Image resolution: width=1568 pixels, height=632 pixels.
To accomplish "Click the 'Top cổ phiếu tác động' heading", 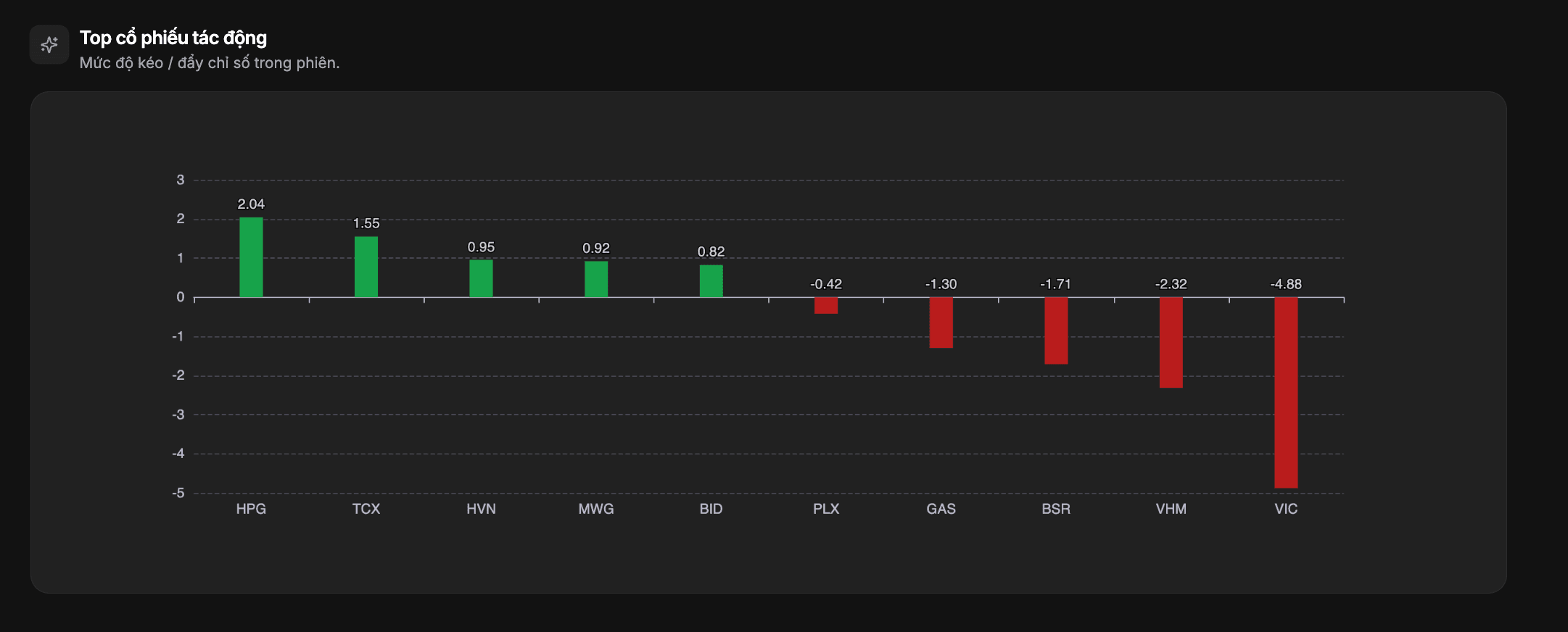I will pos(173,38).
